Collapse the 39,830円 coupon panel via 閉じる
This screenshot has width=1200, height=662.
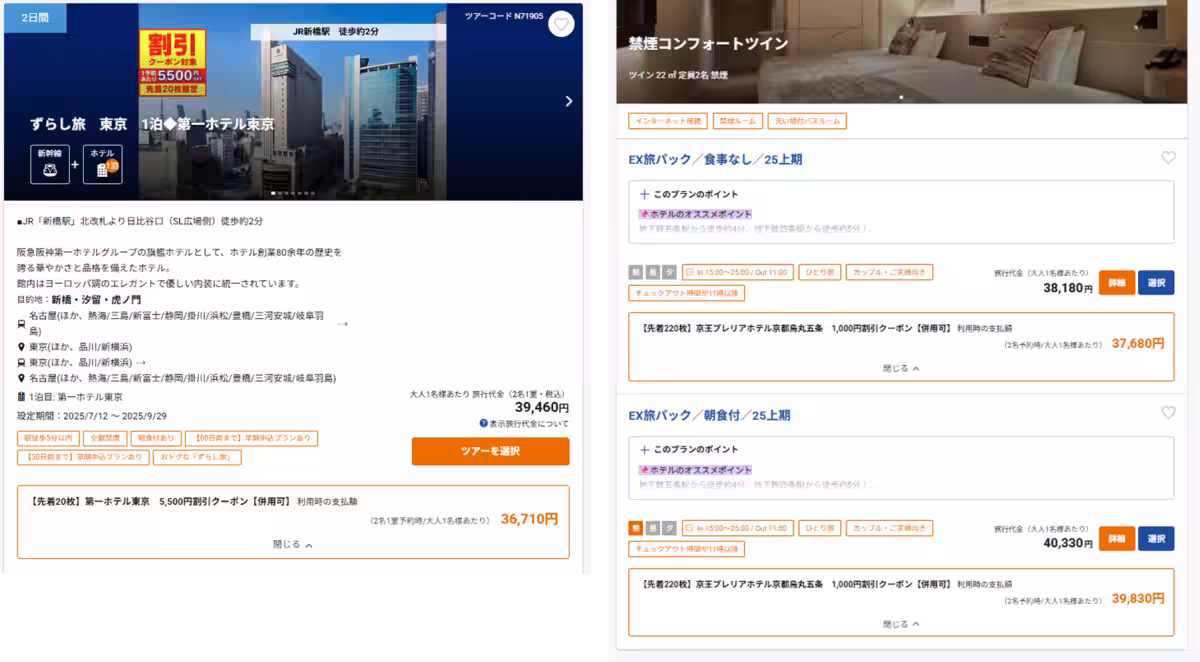[897, 624]
